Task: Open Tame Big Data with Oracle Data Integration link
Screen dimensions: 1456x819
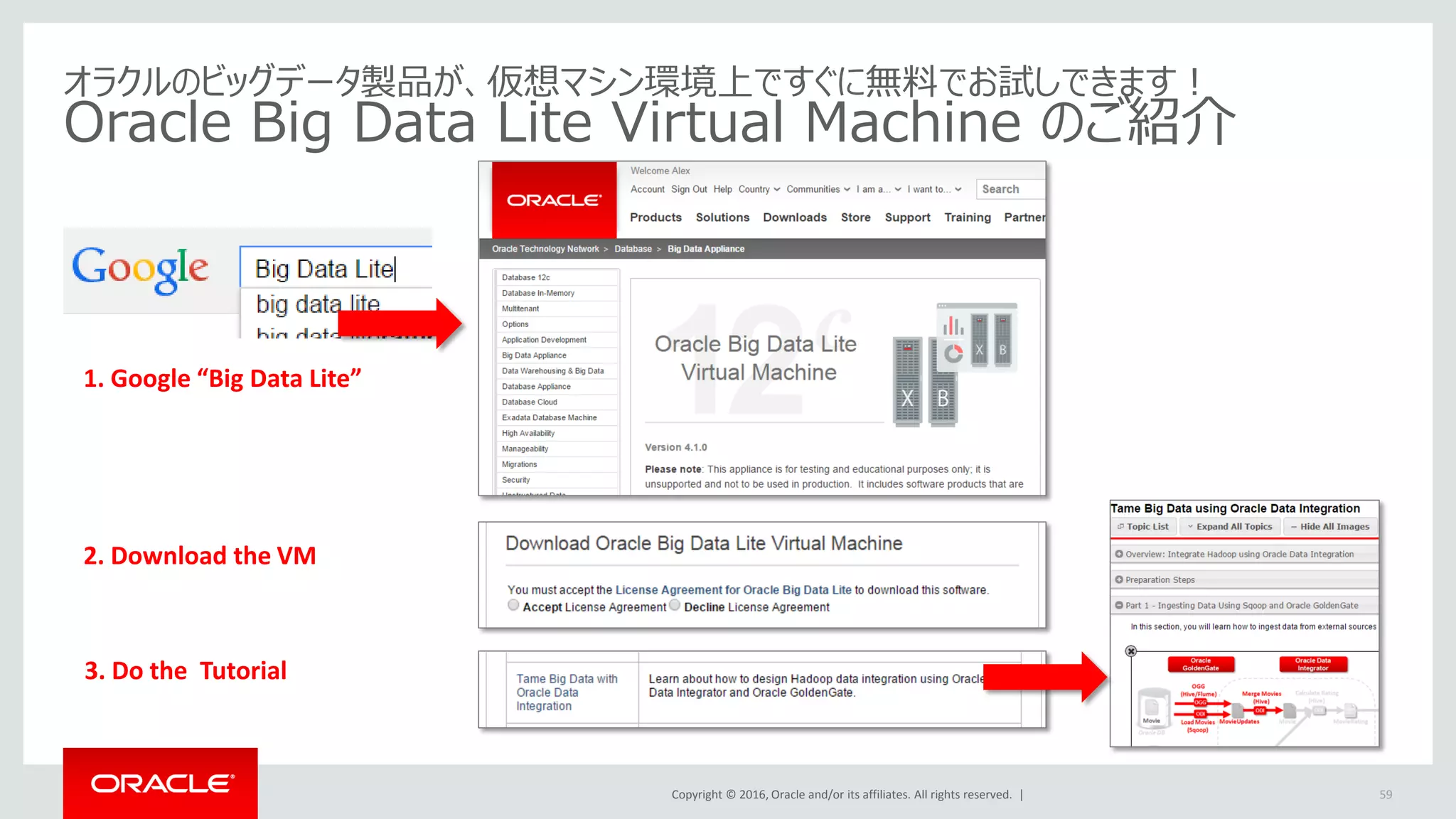Action: point(567,692)
